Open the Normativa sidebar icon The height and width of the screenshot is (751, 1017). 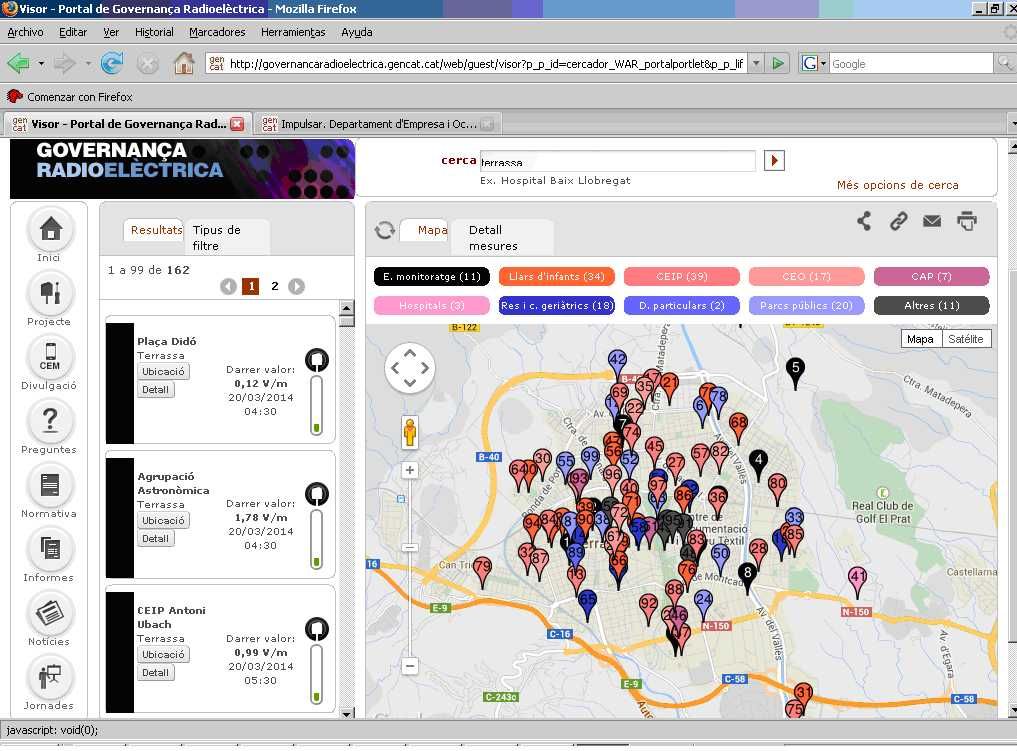[x=50, y=484]
